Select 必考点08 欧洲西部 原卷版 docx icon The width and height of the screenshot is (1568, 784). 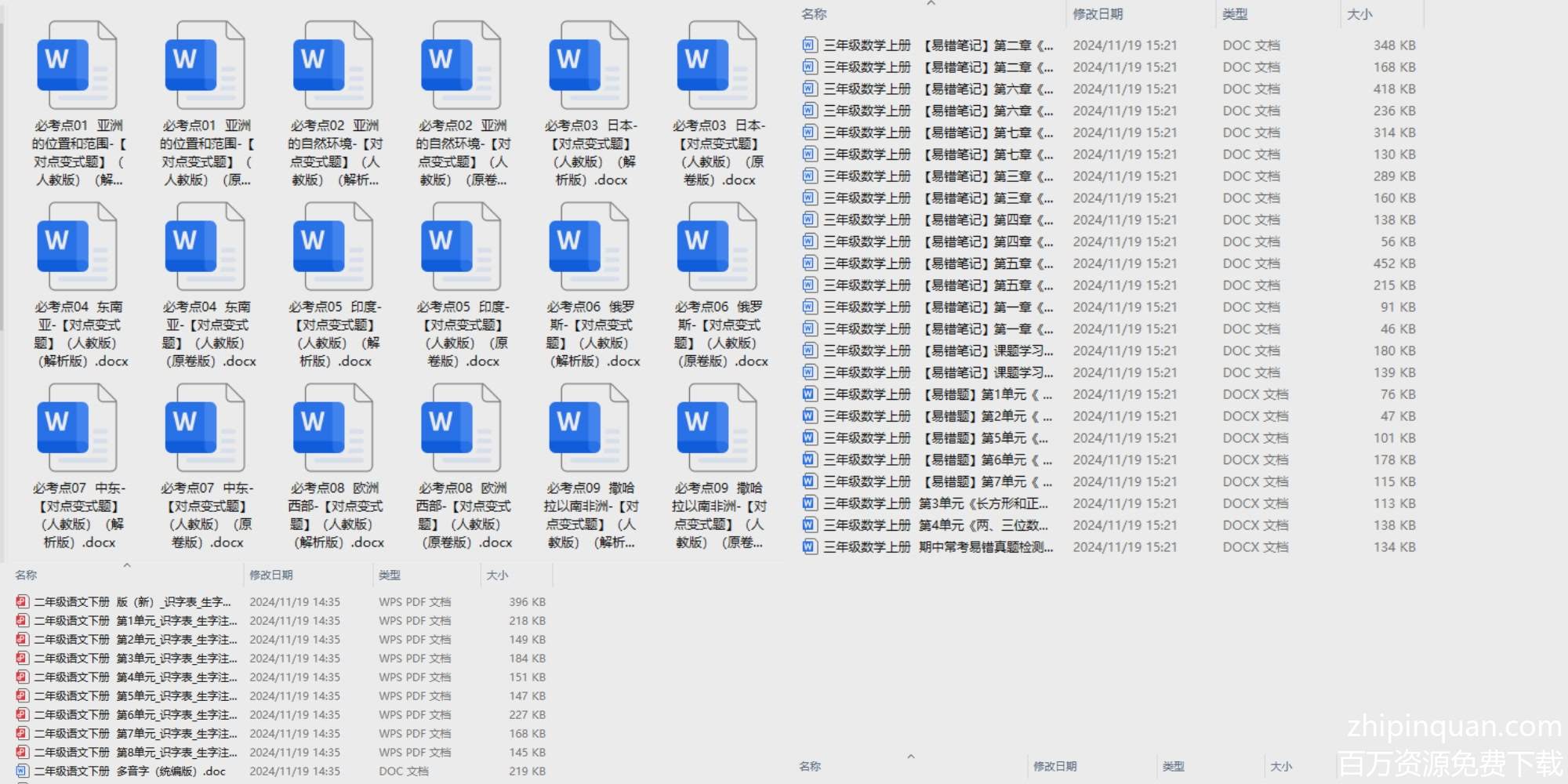tap(461, 428)
